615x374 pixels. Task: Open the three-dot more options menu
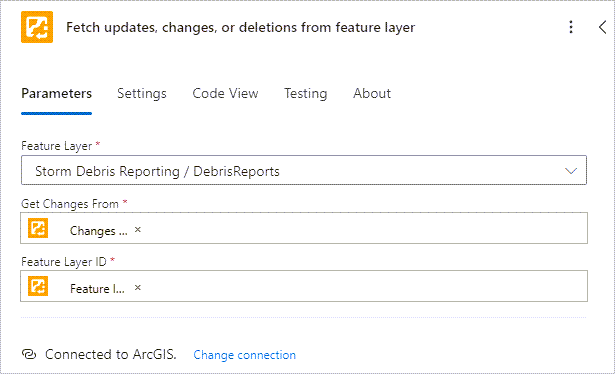tap(571, 27)
